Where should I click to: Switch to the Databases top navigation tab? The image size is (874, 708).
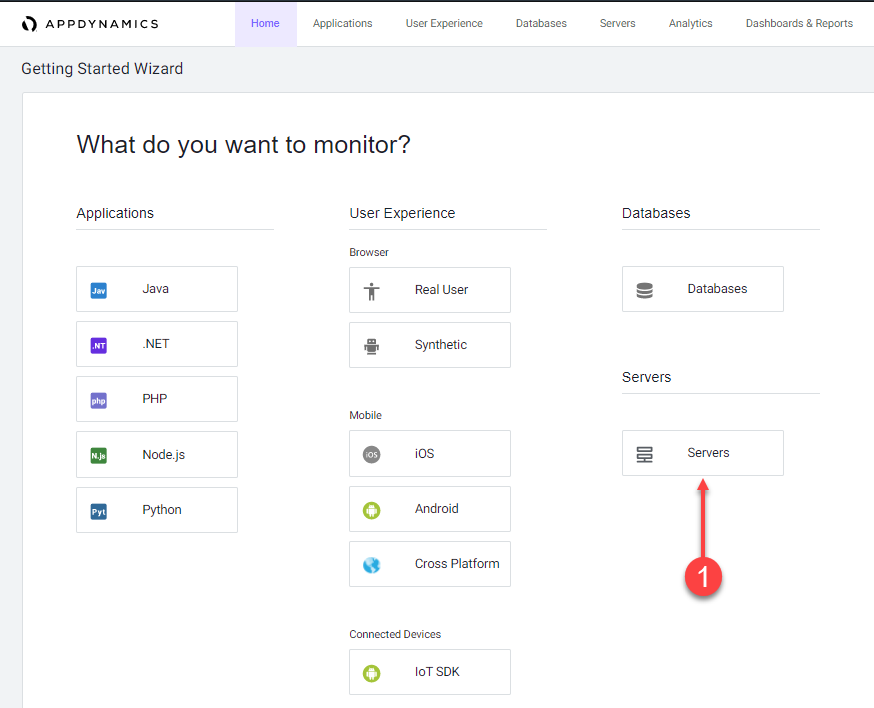coord(541,23)
